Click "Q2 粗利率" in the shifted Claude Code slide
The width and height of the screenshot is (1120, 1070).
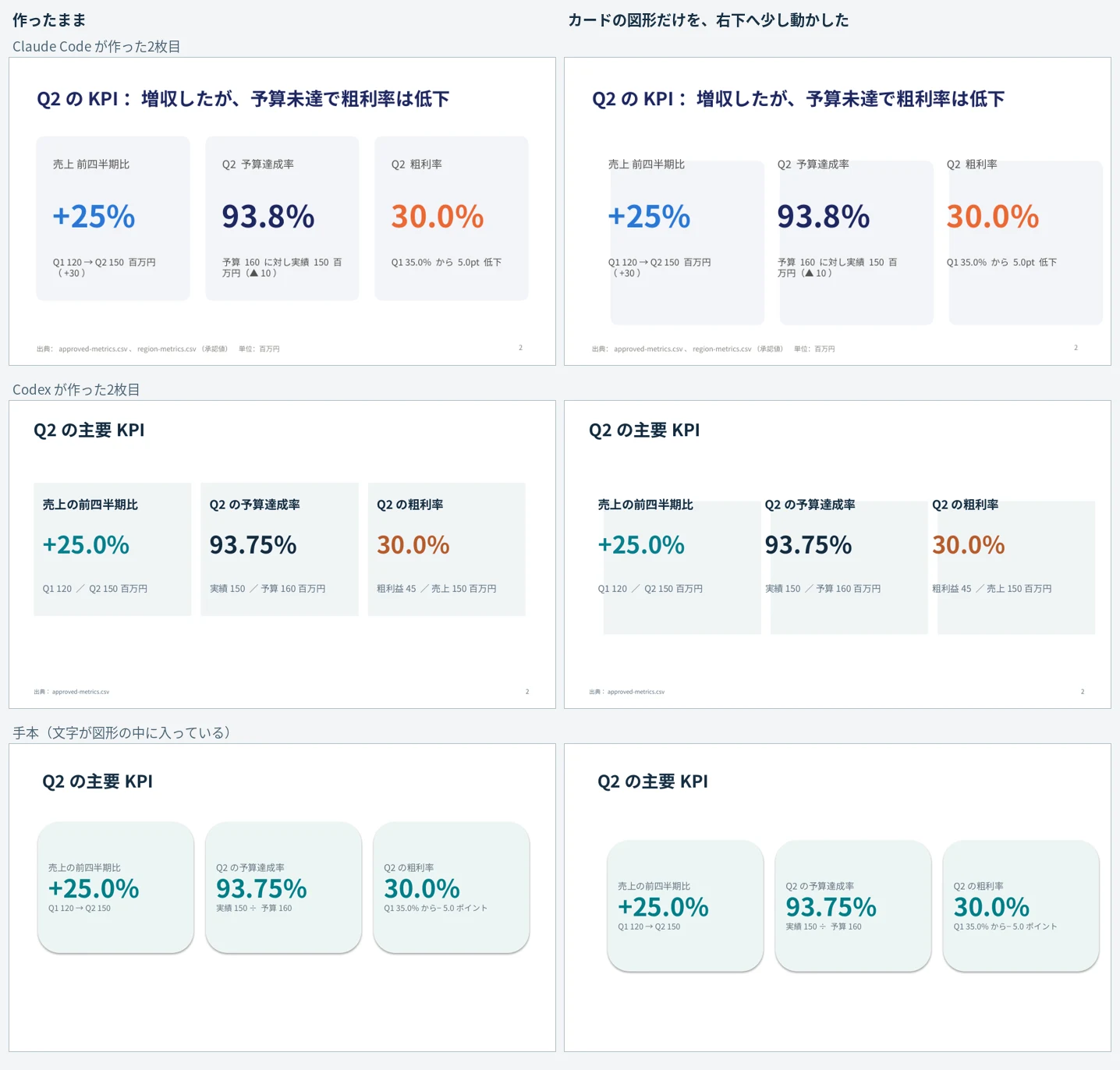coord(972,165)
